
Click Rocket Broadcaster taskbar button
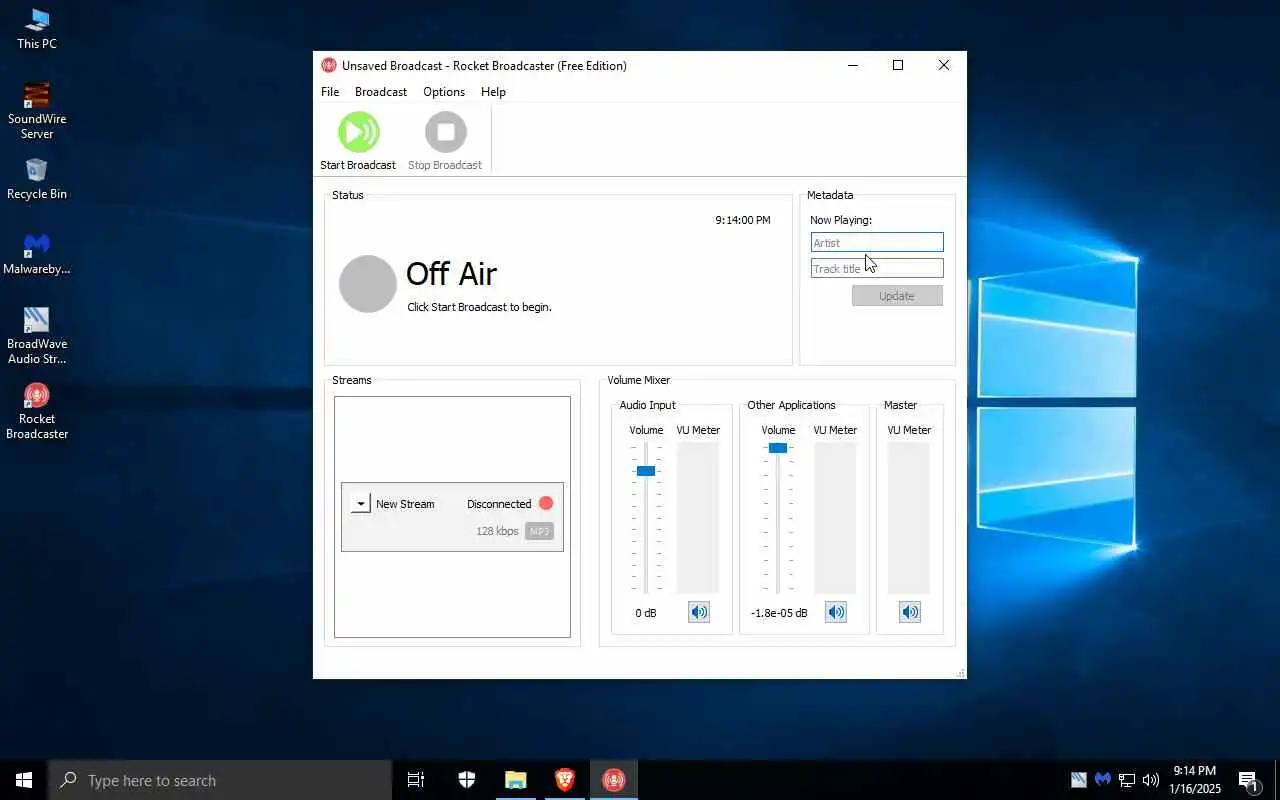click(x=614, y=780)
